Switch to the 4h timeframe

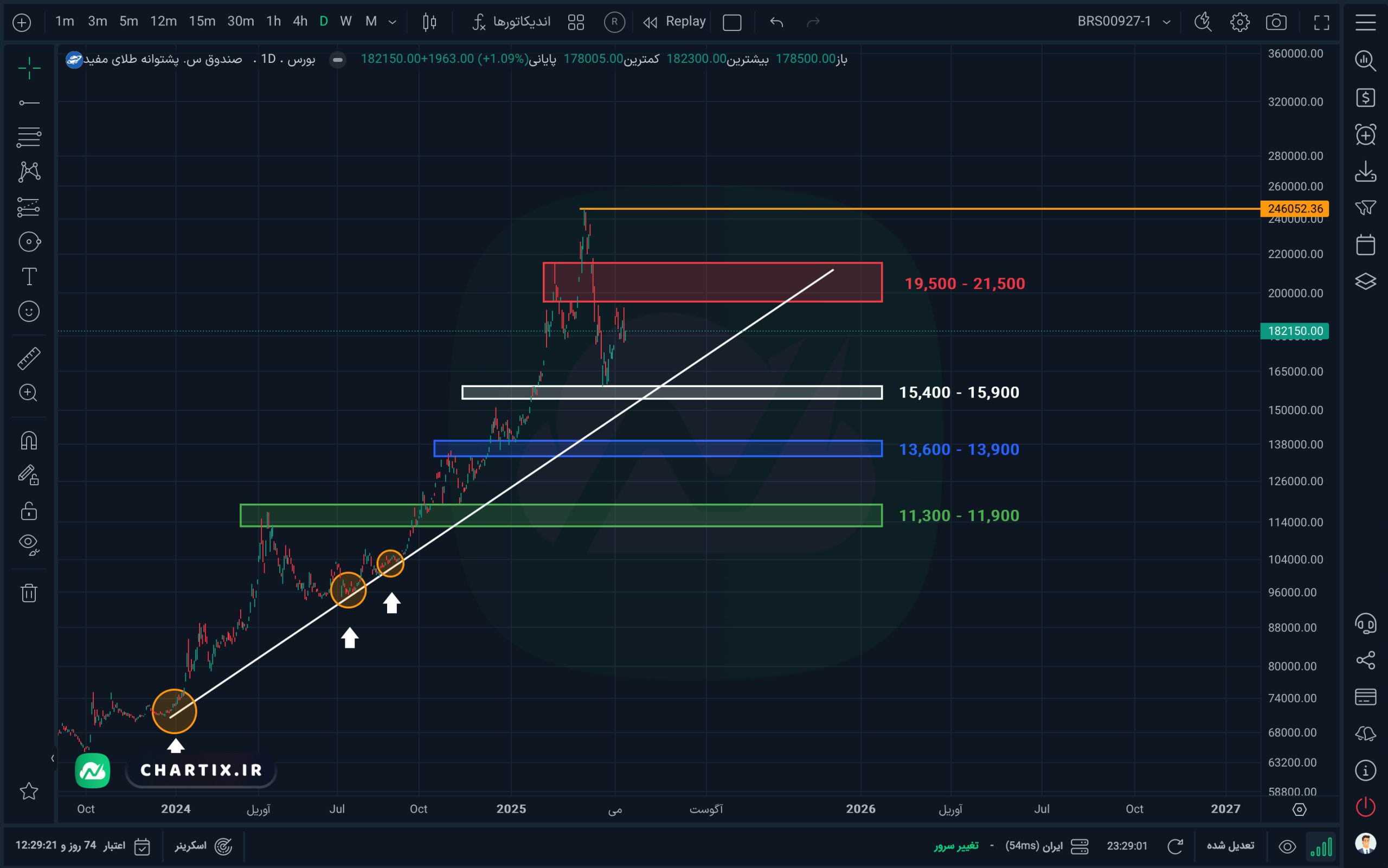[x=300, y=22]
